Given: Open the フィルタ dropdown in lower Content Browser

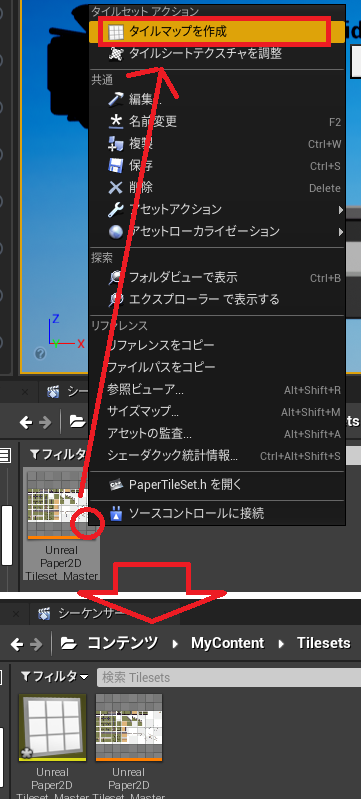Looking at the screenshot, I should 55,677.
